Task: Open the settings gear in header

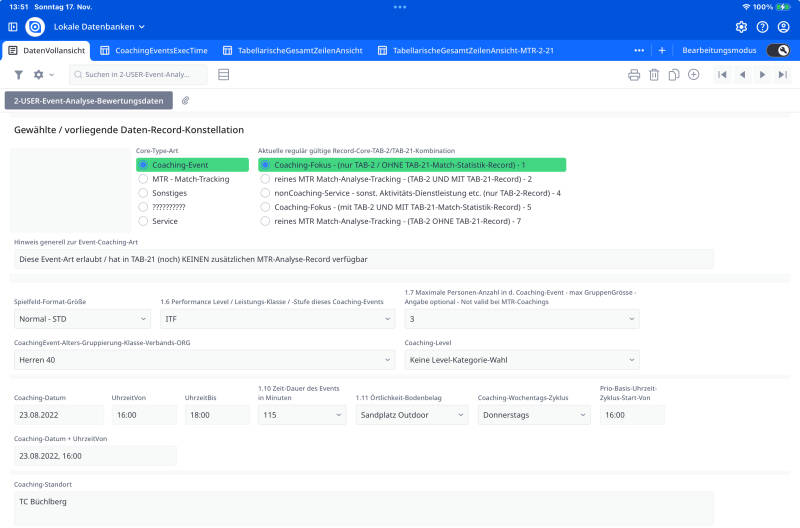Action: [741, 27]
